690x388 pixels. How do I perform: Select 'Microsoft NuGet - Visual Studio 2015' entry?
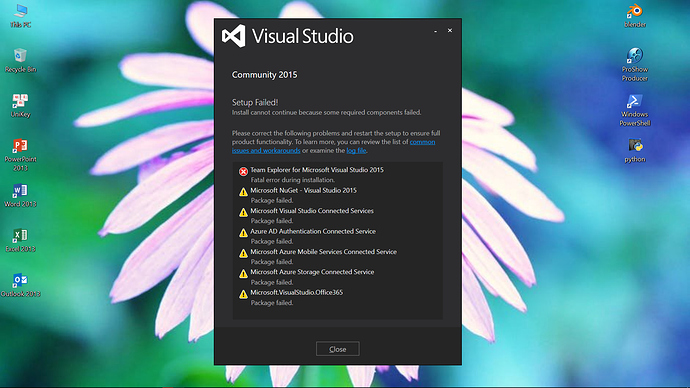pos(303,190)
